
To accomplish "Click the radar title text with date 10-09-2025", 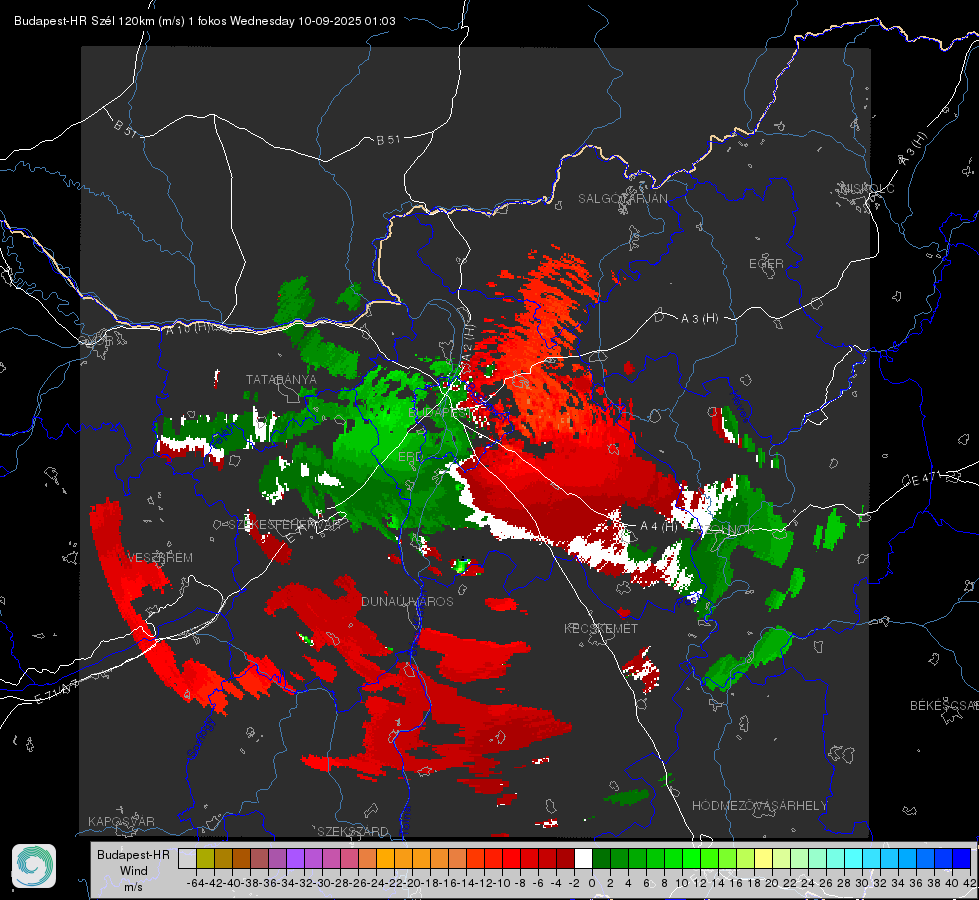I will click(205, 21).
